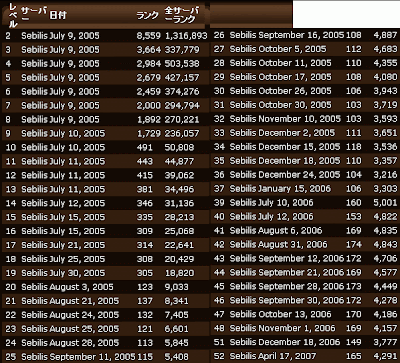This screenshot has width=400, height=363.
Task: Click the date September 16, 2005
Action: [301, 35]
